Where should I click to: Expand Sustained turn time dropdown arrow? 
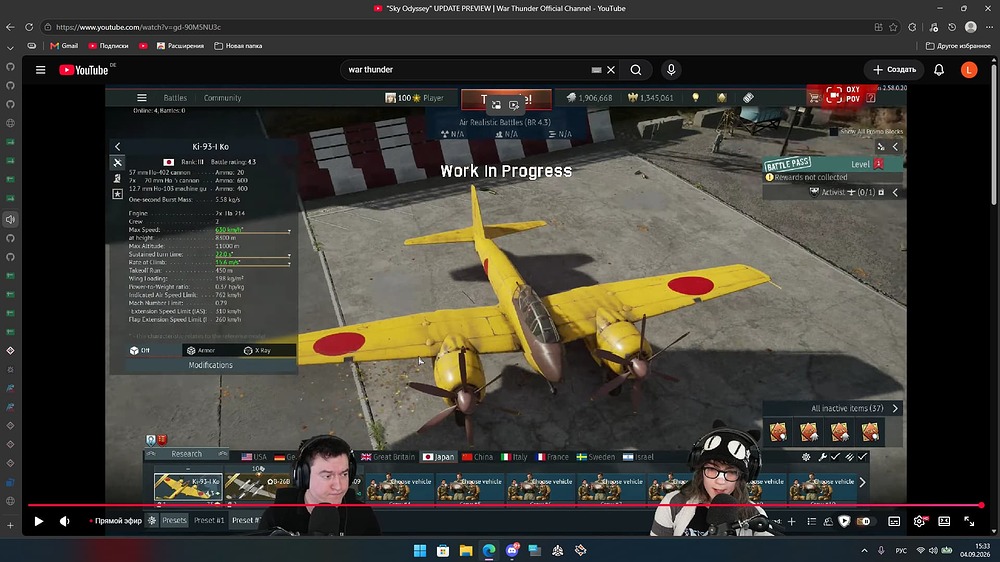[289, 255]
